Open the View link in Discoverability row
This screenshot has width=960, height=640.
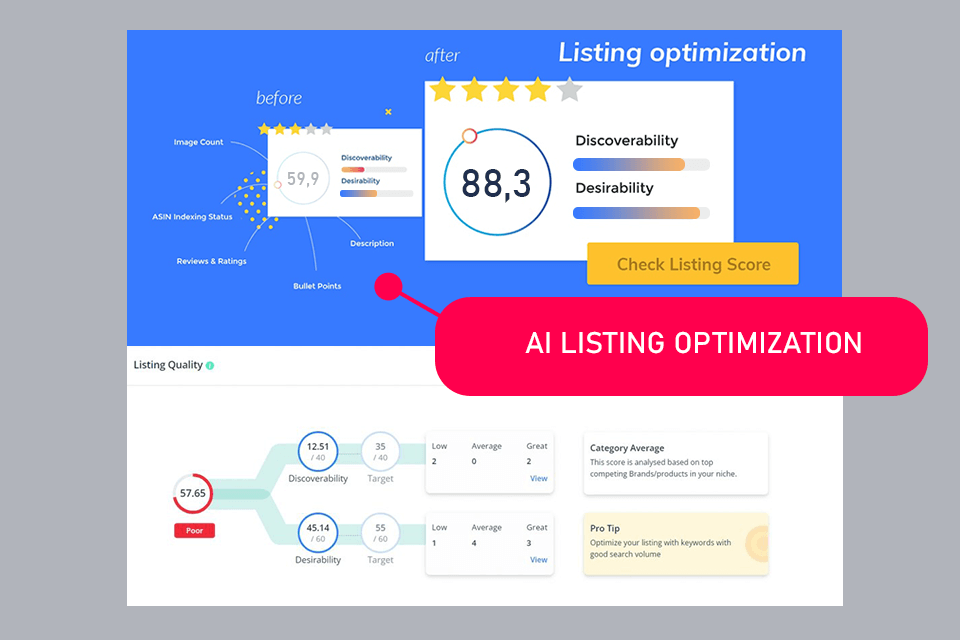[x=538, y=478]
